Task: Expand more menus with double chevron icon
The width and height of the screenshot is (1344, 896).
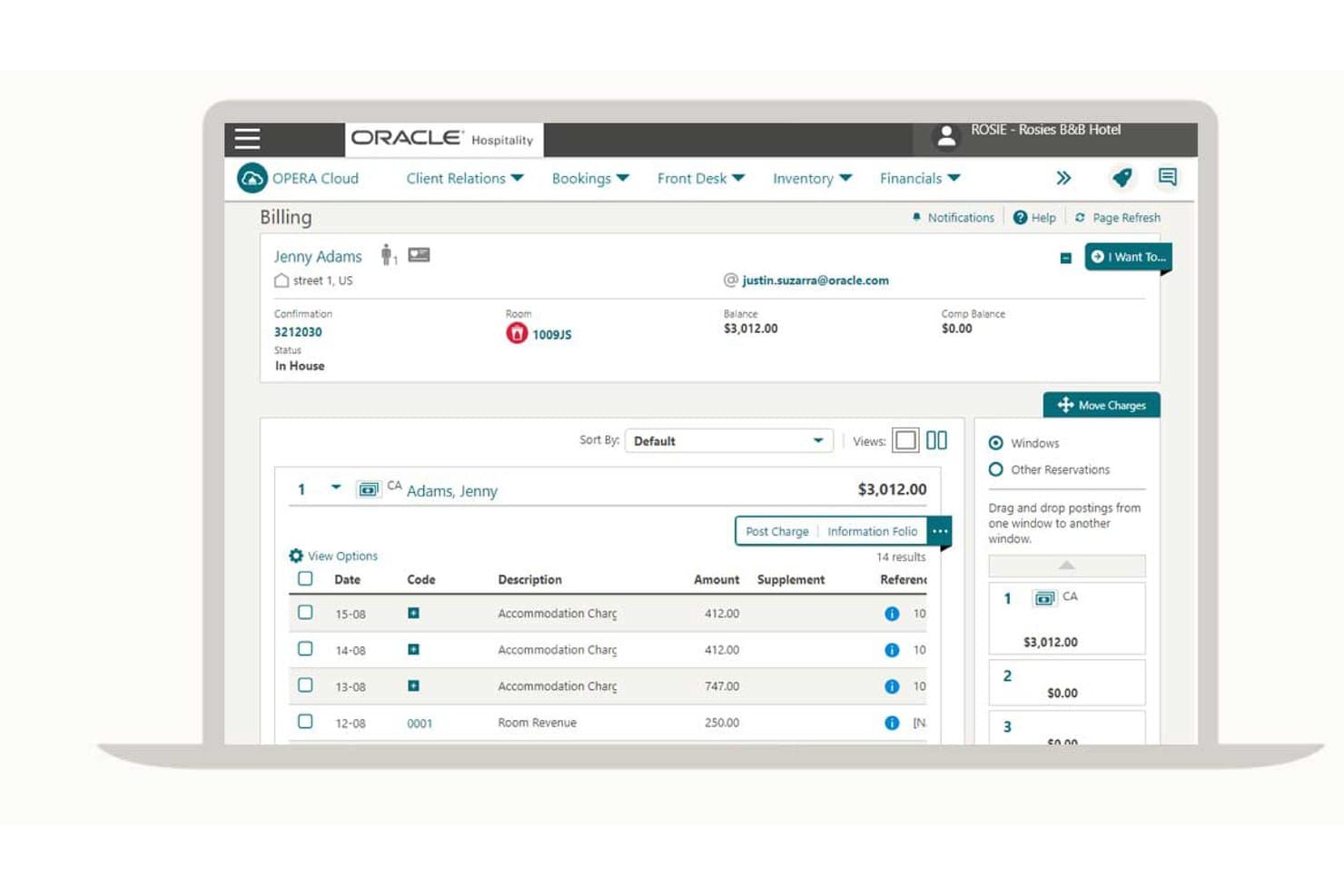Action: point(1063,178)
